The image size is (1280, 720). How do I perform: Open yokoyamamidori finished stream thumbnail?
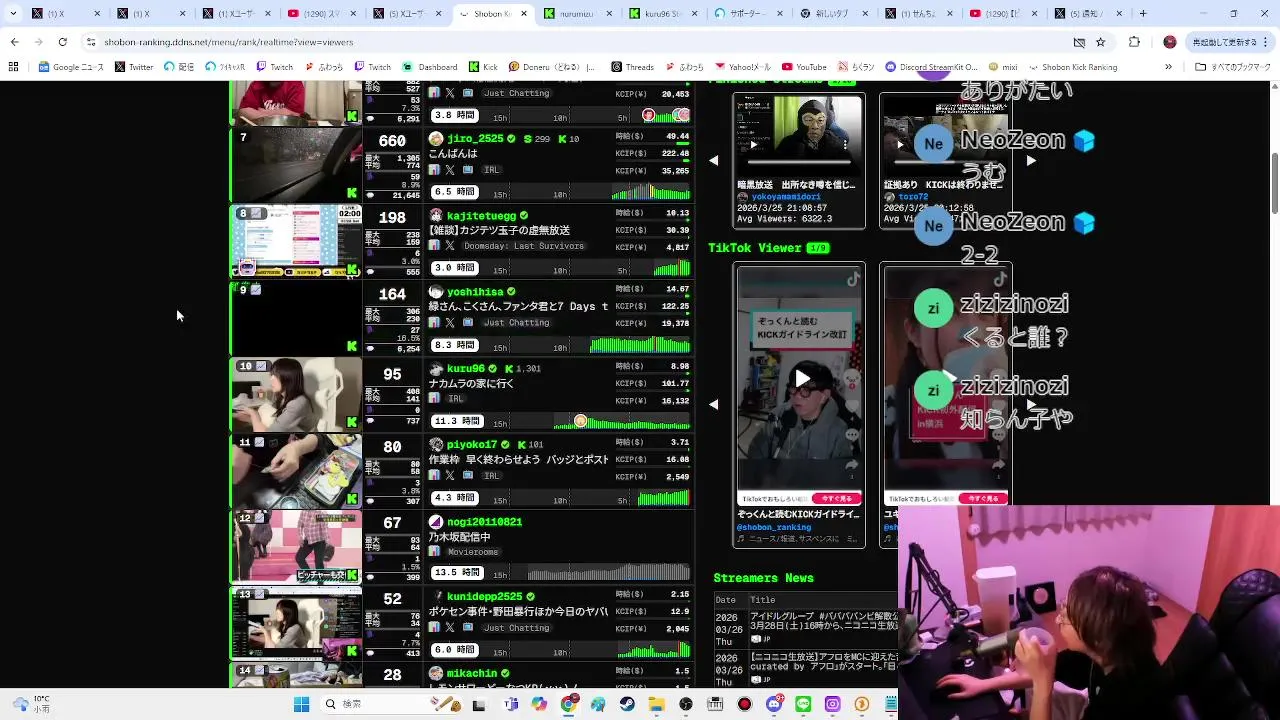799,136
